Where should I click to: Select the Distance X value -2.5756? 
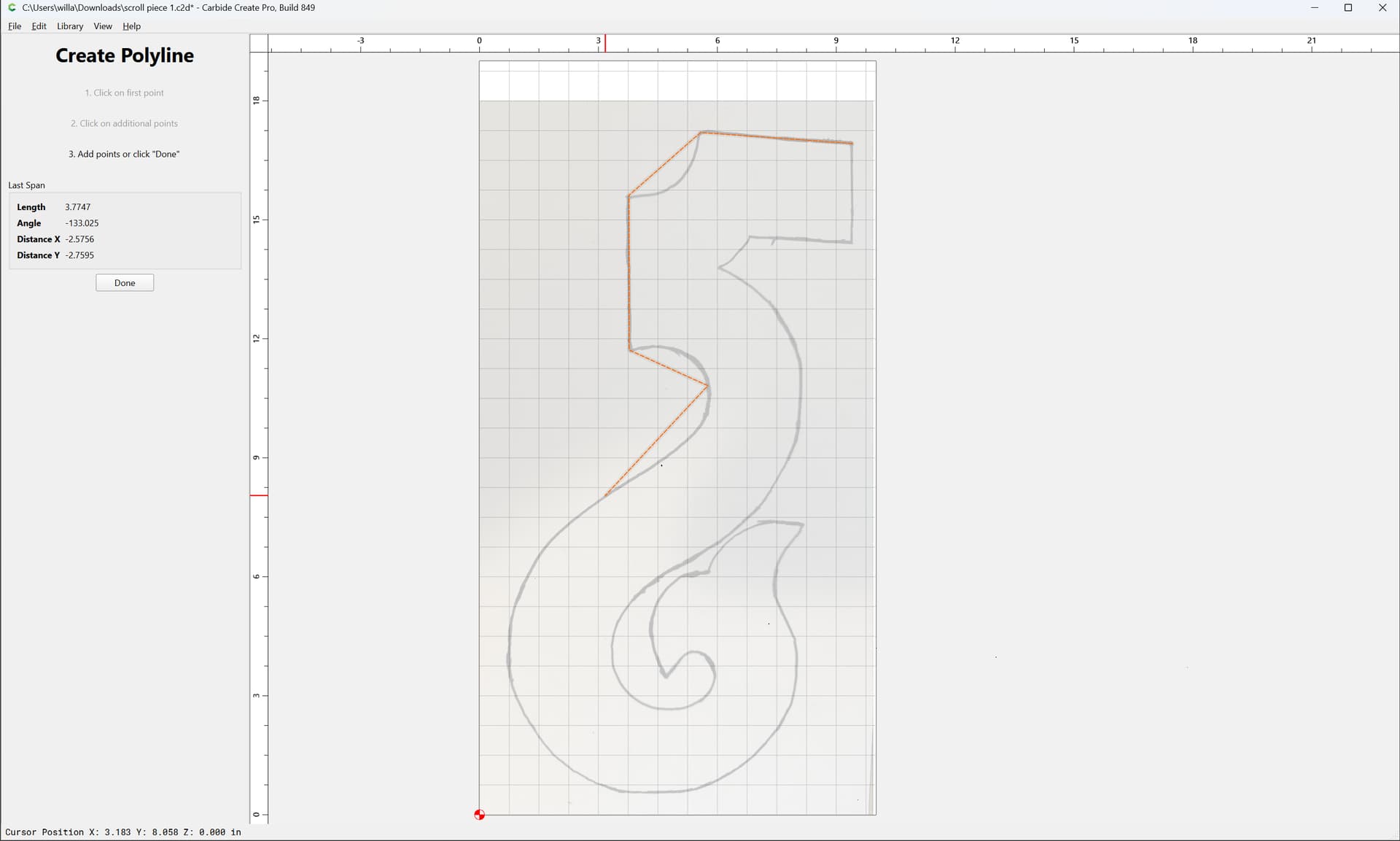[79, 239]
